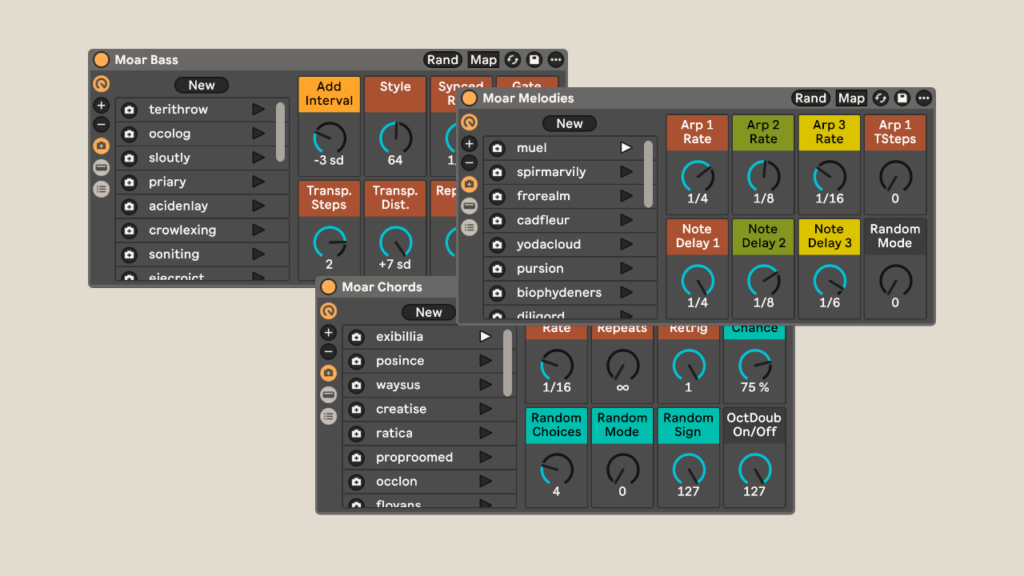Click the save preset icon in Moar Melodies header
1024x576 pixels.
point(902,98)
